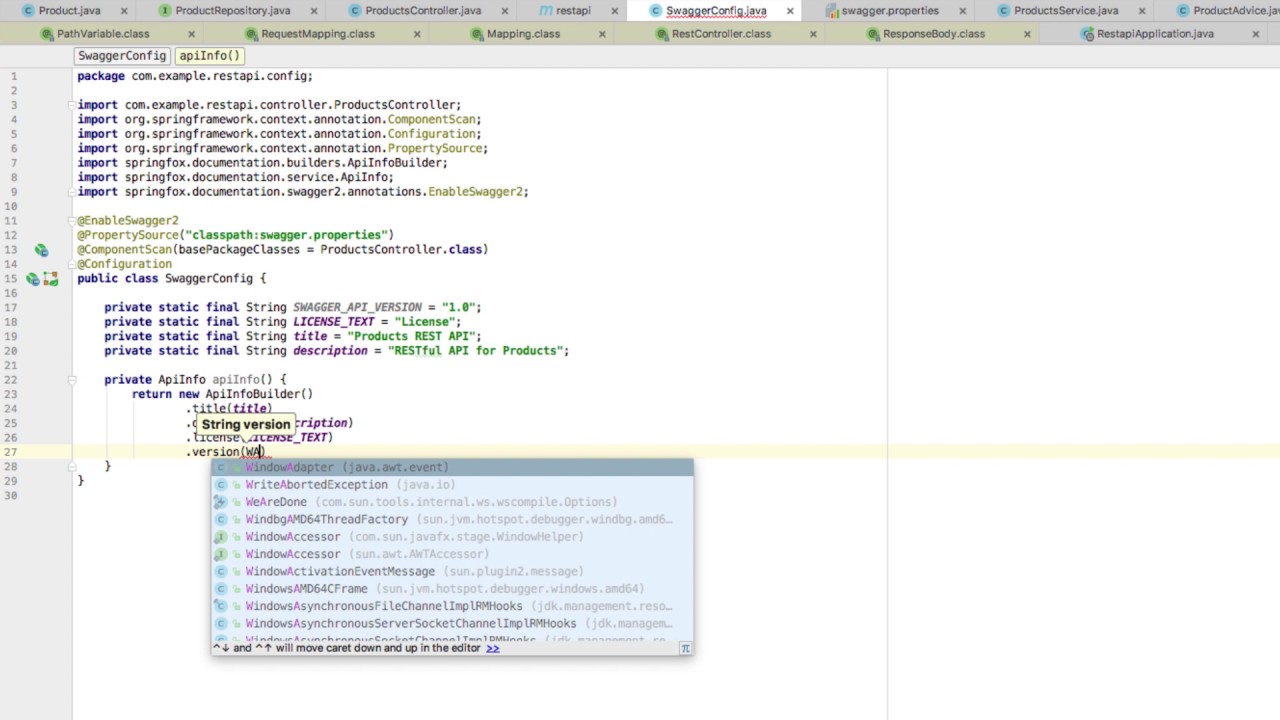Click class icon beside WindowAdapter suggestion
Image resolution: width=1280 pixels, height=720 pixels.
click(x=222, y=467)
